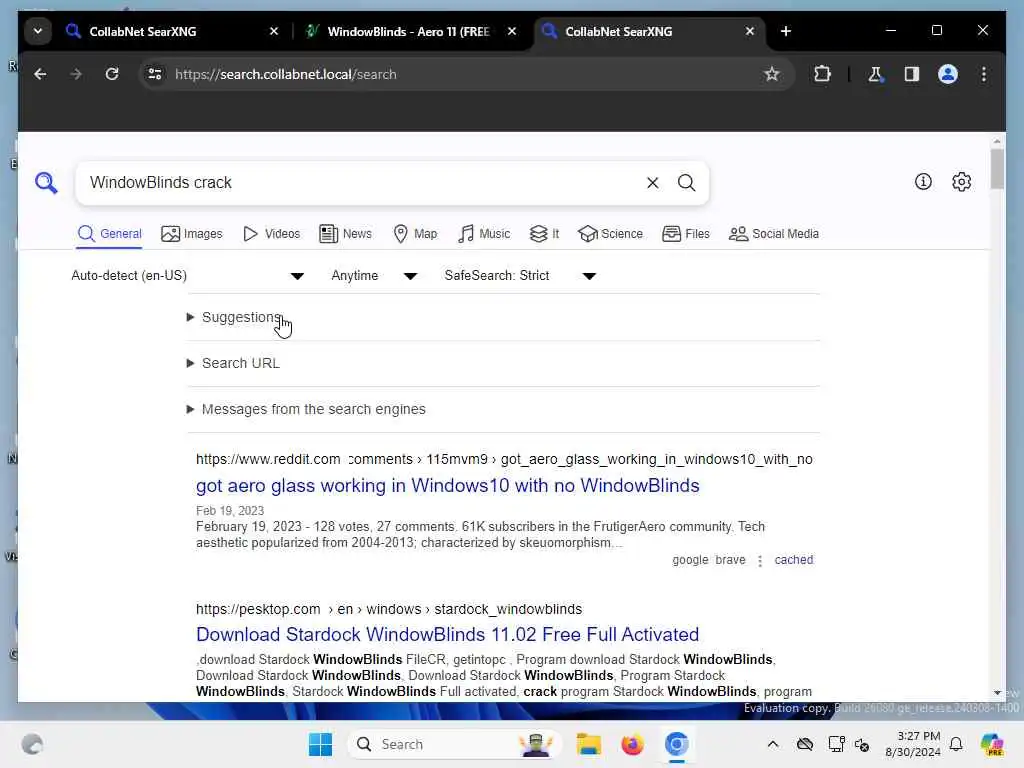Select the Images search category

tap(192, 234)
